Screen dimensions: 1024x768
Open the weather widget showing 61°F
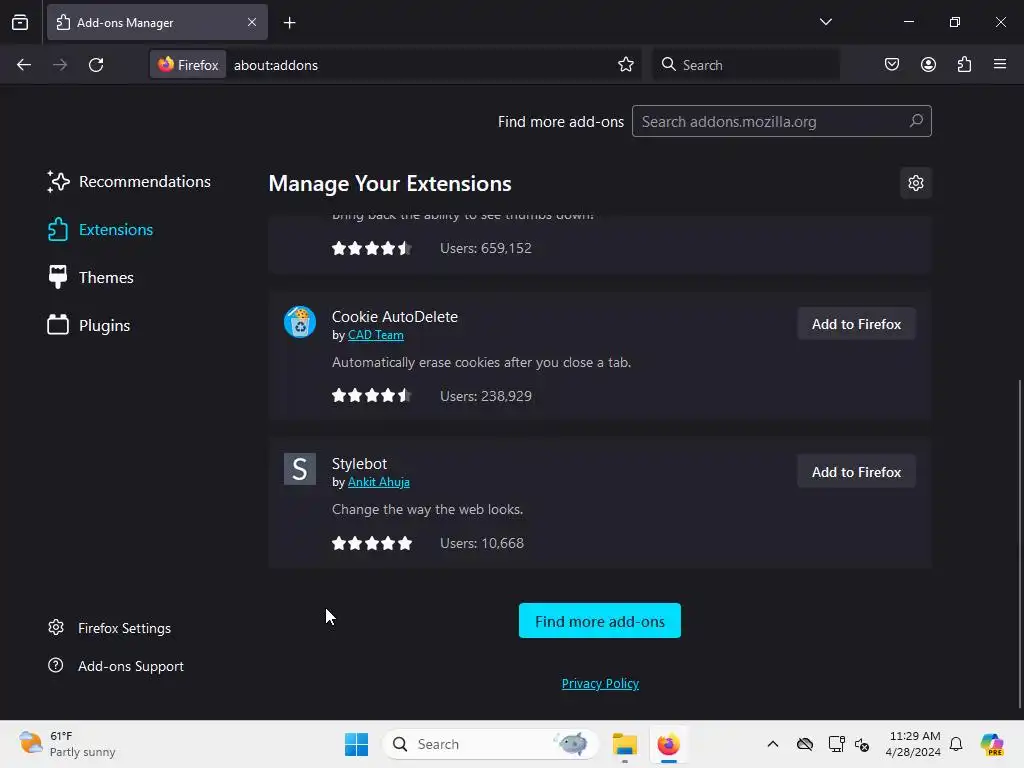(68, 744)
